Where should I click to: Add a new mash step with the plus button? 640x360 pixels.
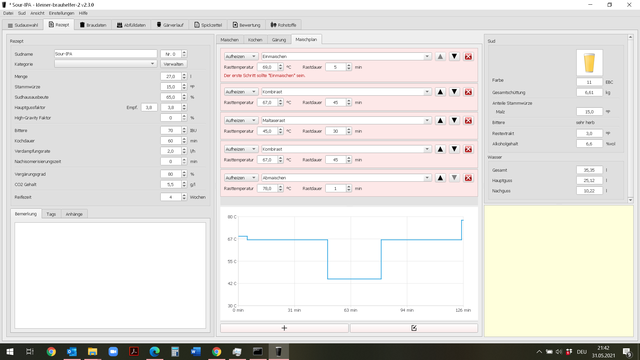click(284, 328)
